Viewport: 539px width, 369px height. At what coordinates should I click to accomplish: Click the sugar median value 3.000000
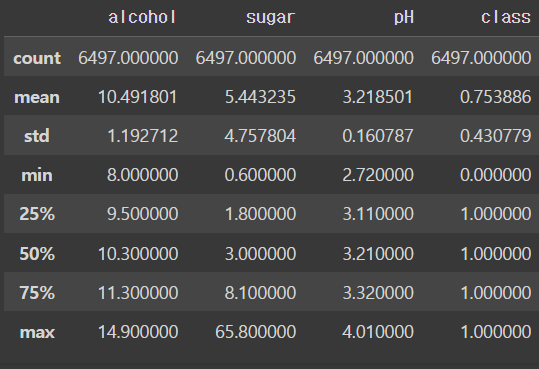260,254
